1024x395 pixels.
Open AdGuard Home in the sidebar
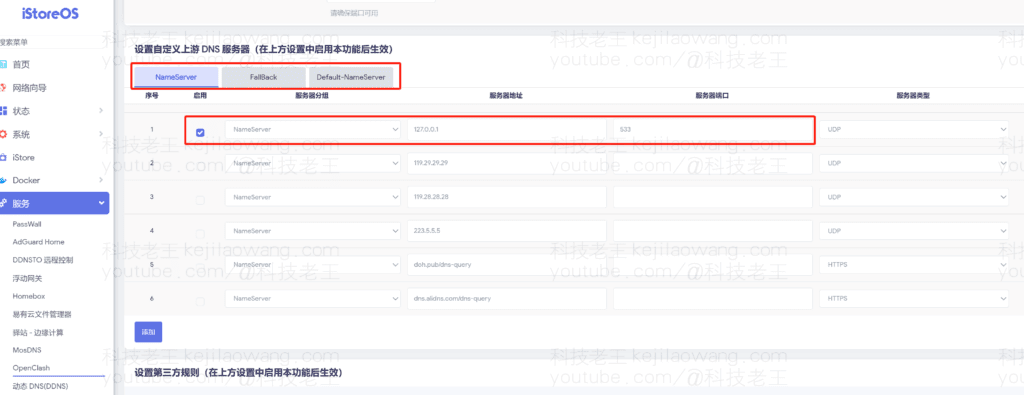tap(39, 242)
